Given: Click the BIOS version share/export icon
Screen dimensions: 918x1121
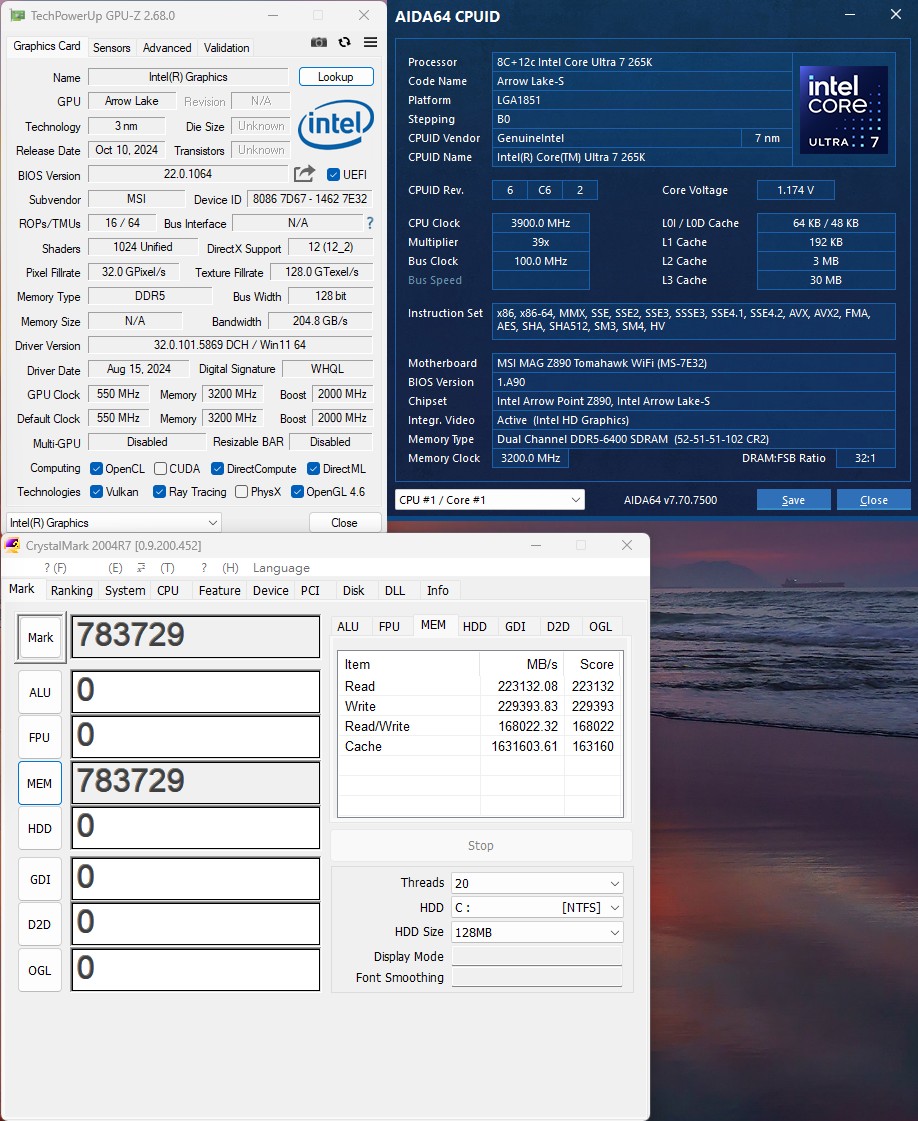Looking at the screenshot, I should click(304, 174).
